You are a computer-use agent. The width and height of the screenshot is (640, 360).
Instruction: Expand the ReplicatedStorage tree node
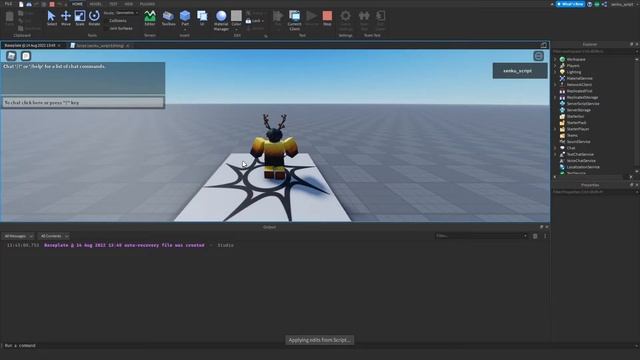(x=555, y=98)
